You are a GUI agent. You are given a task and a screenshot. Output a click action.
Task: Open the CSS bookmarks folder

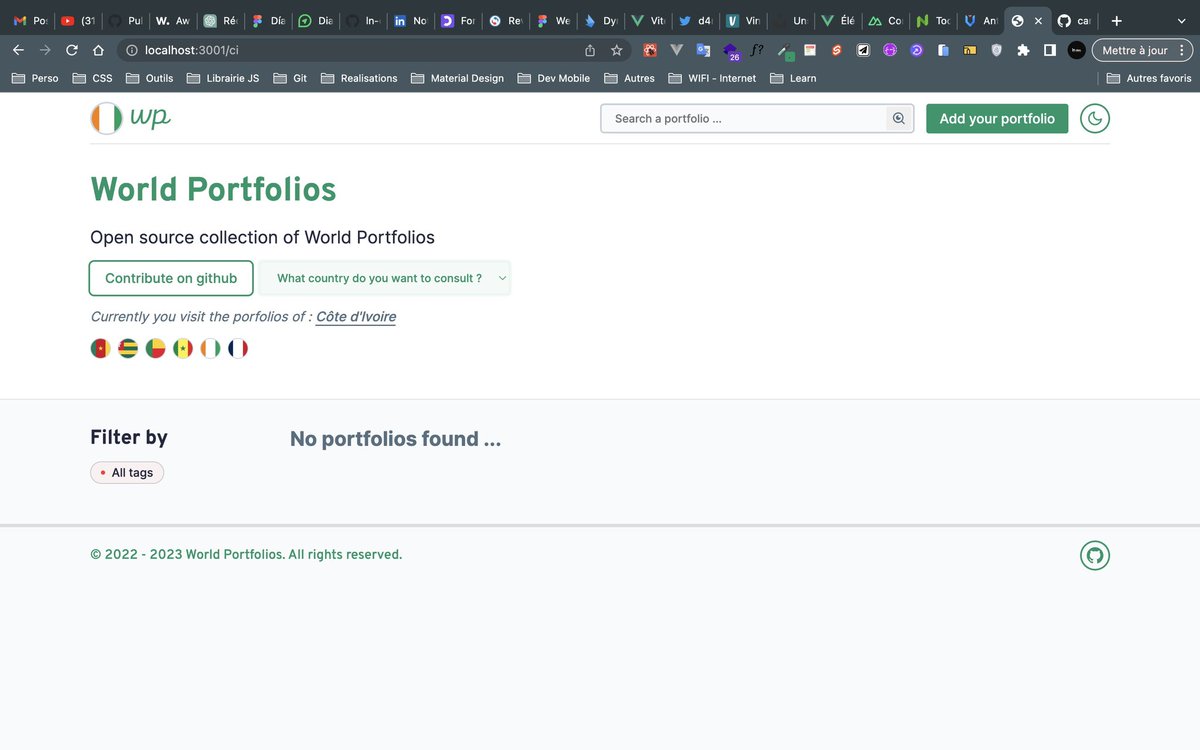(x=92, y=78)
